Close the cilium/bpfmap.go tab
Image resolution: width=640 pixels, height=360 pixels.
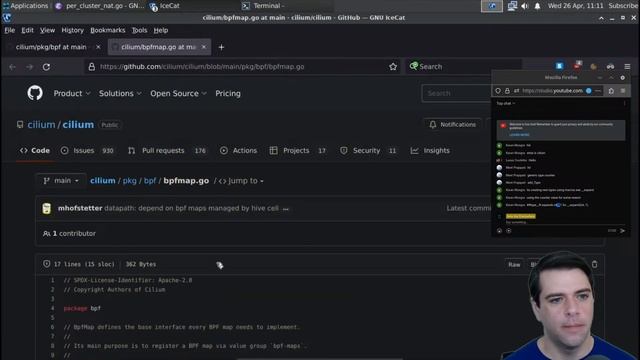204,47
